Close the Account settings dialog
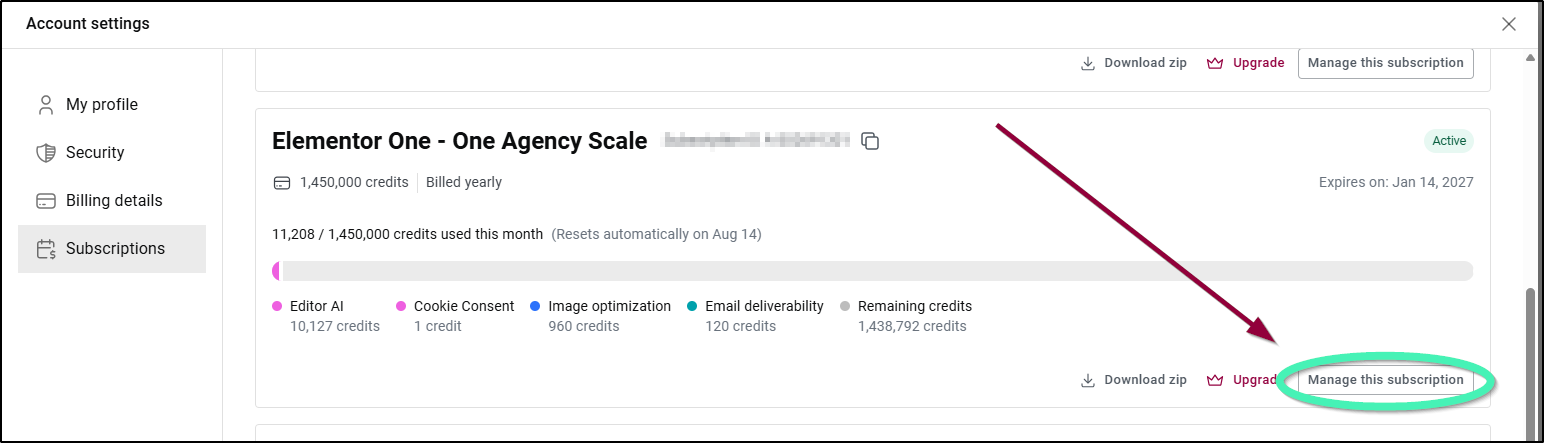Viewport: 1544px width, 443px height. [1509, 24]
